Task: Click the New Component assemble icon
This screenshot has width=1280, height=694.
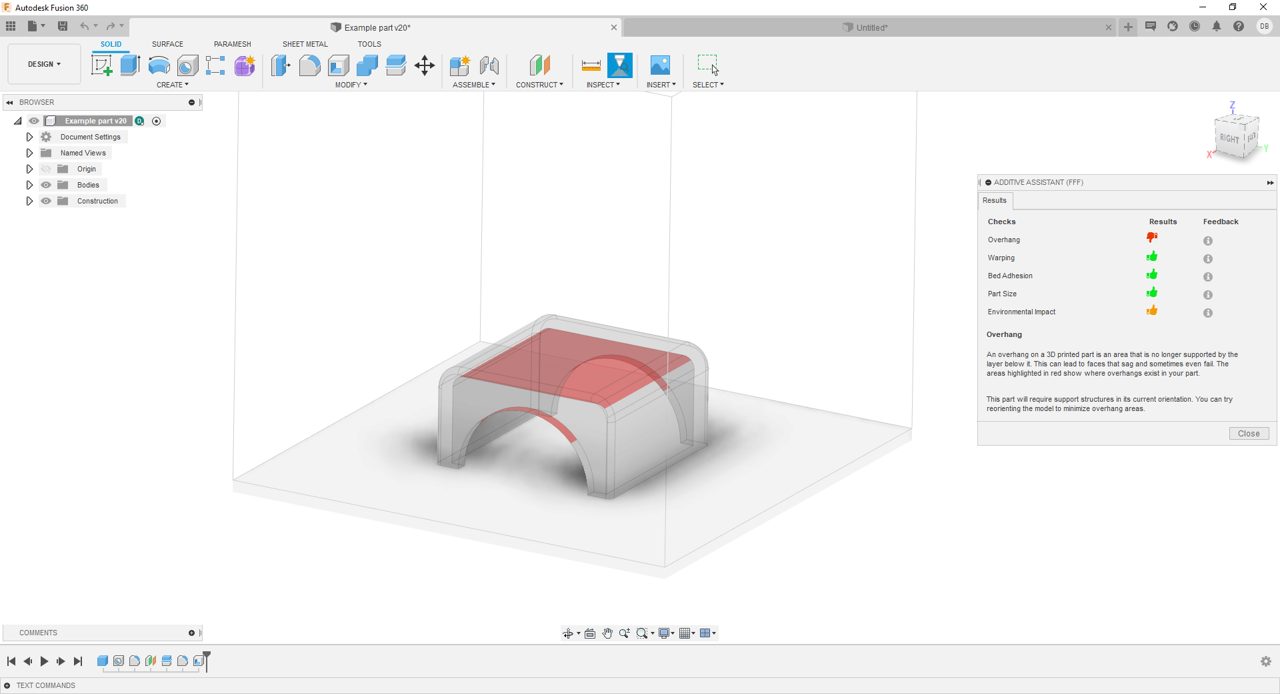Action: (x=459, y=65)
